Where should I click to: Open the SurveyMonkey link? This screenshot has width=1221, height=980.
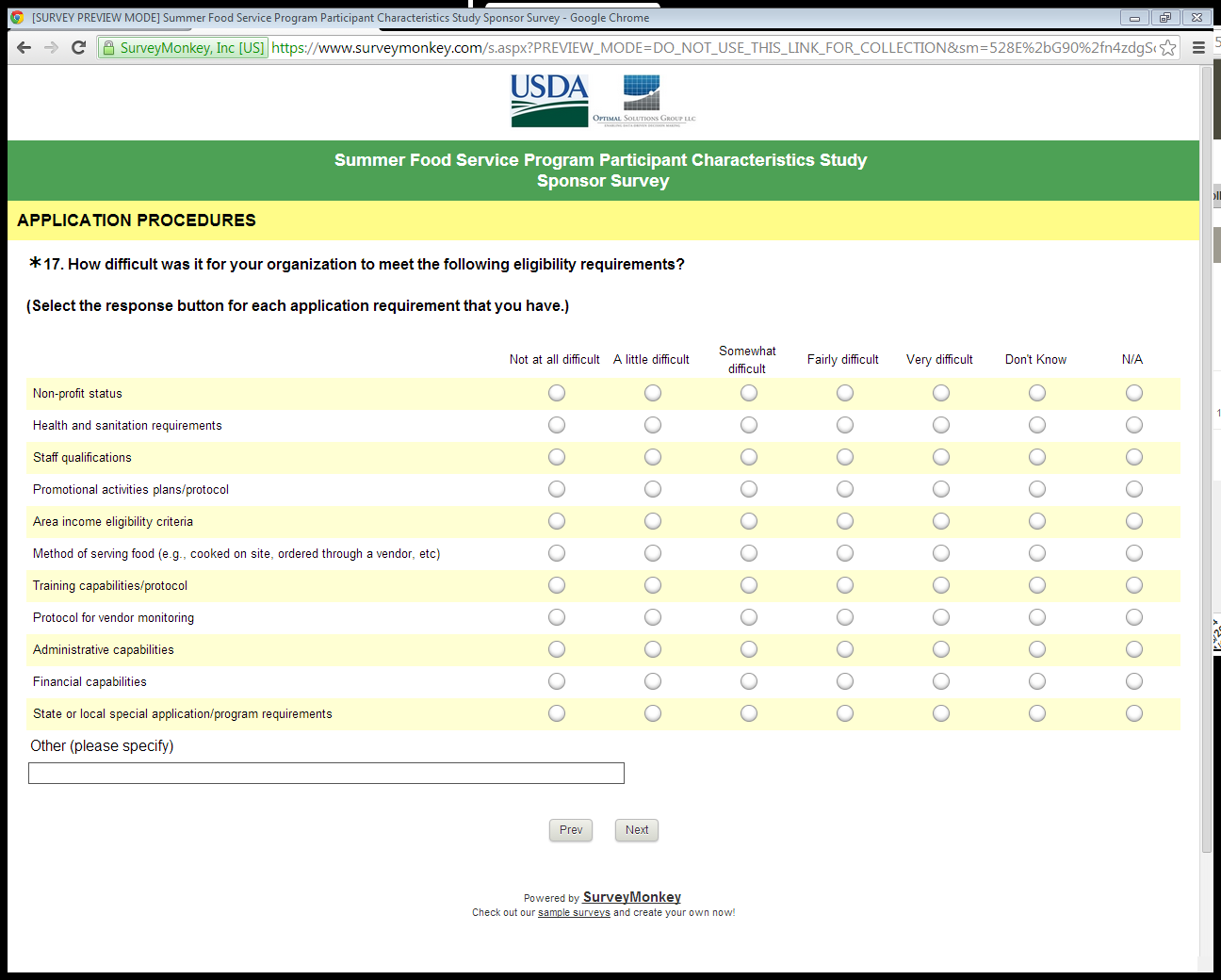[x=631, y=897]
